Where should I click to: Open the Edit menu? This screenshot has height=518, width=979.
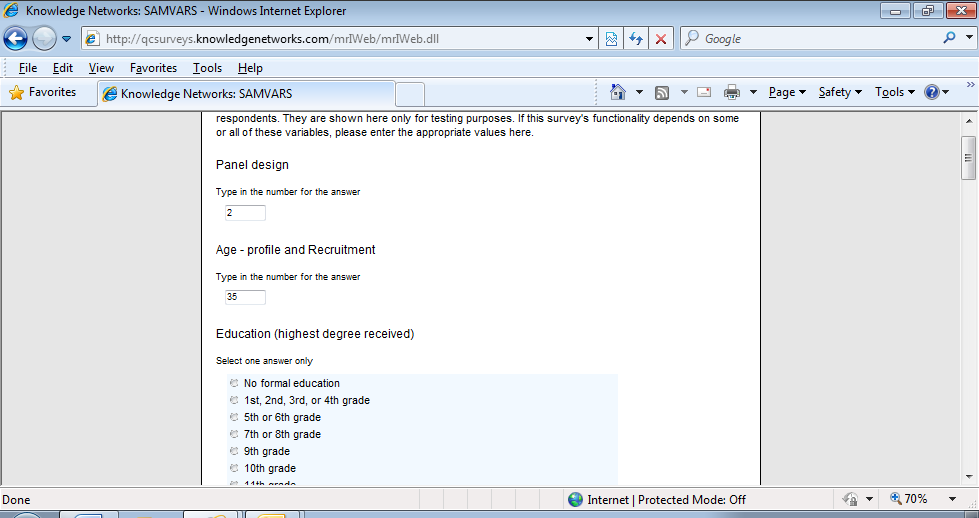coord(62,67)
